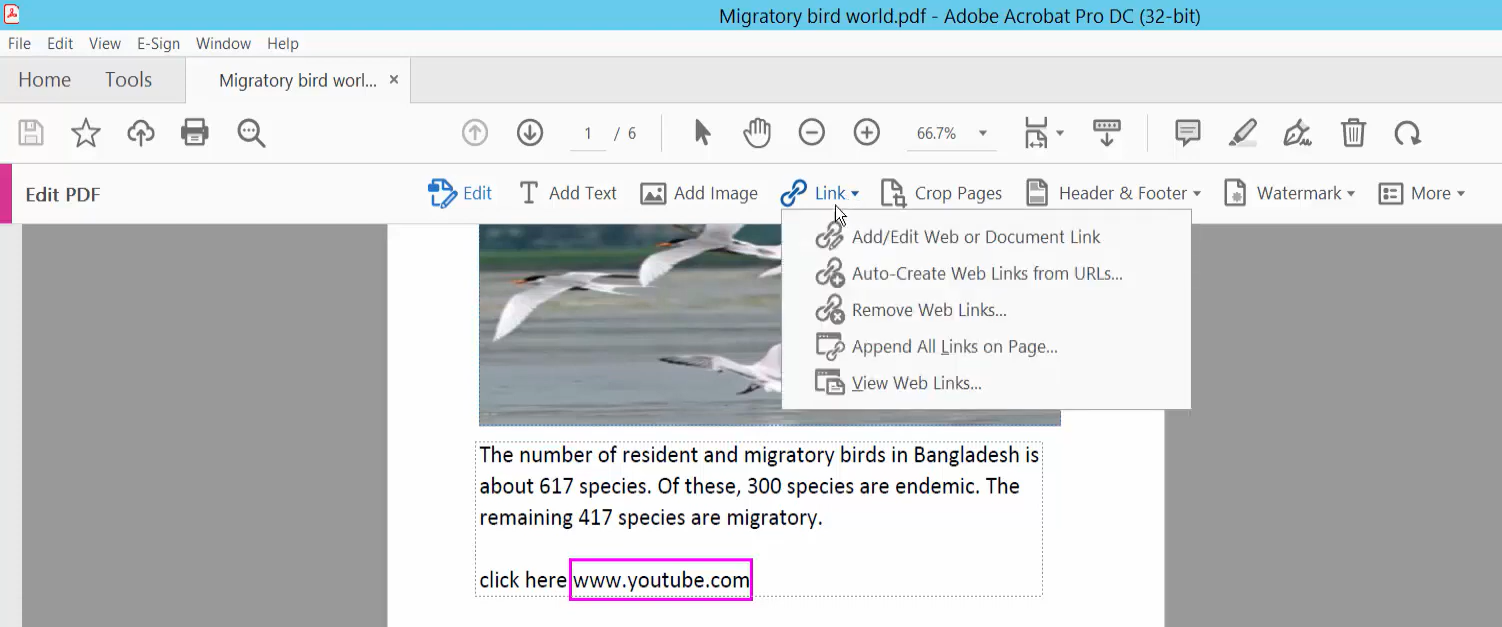Click the Delete trash icon
Viewport: 1502px width, 627px height.
(1353, 133)
